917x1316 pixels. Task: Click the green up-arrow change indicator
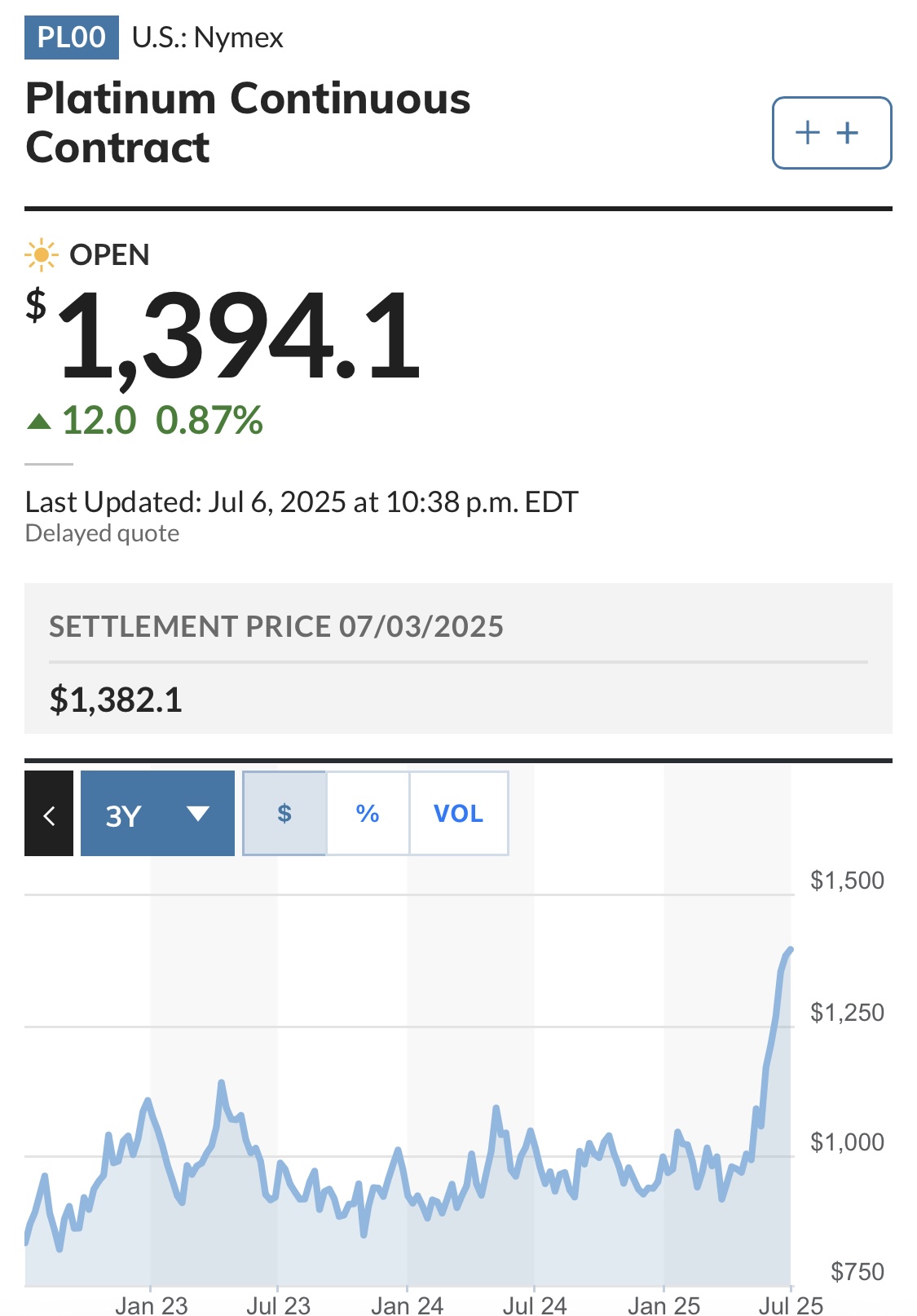pos(38,422)
